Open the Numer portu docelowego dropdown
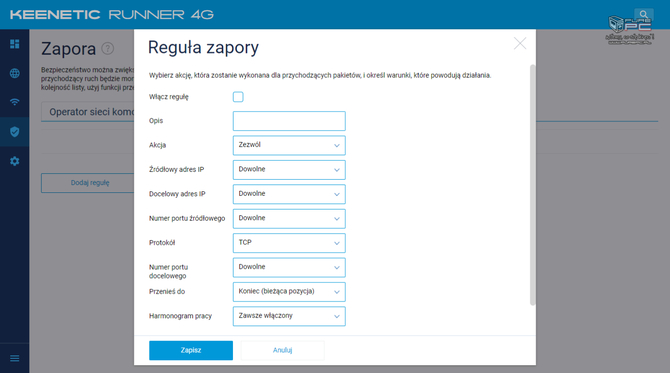670x373 pixels. 289,267
